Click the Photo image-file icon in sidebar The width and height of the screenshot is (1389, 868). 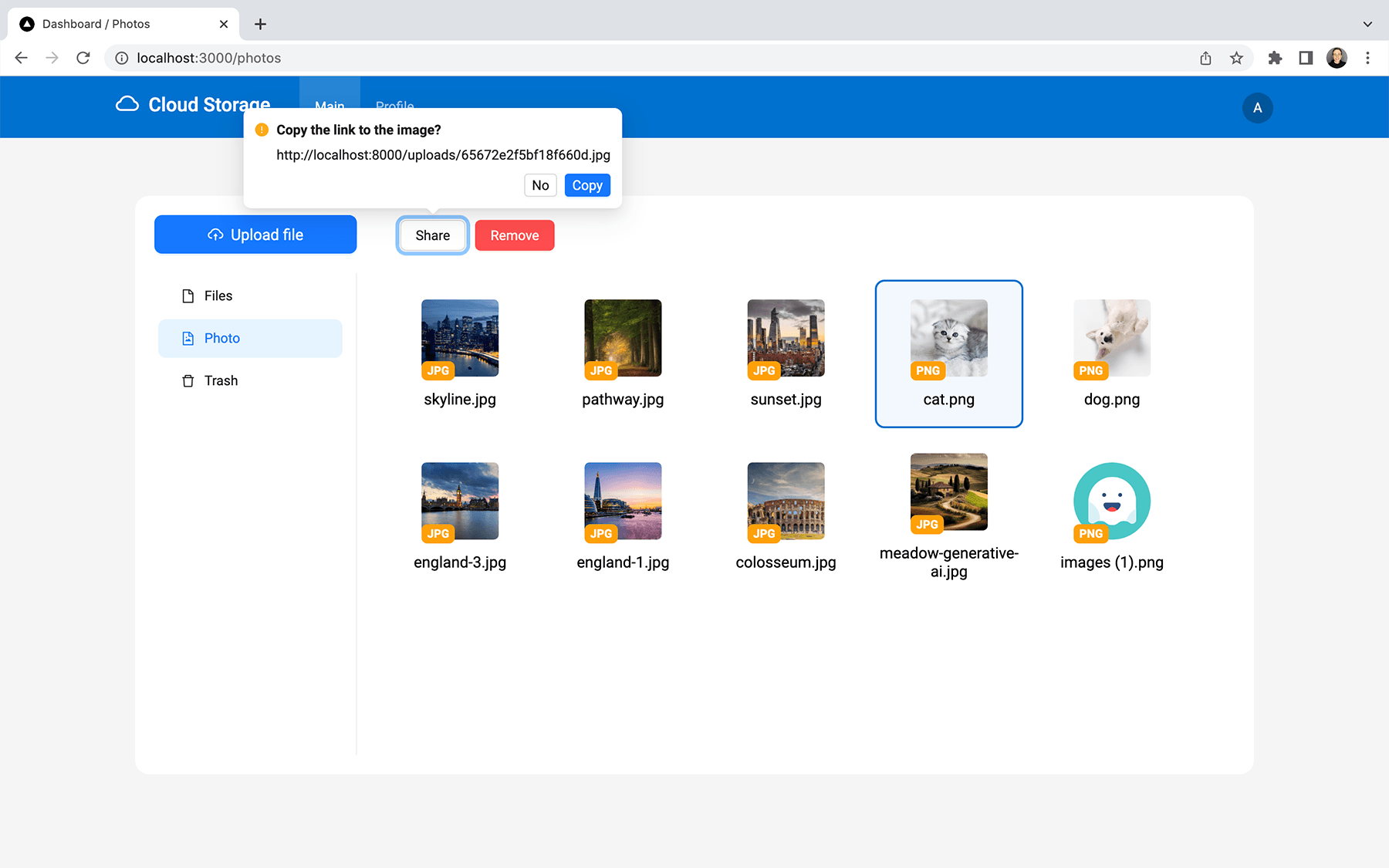[188, 339]
